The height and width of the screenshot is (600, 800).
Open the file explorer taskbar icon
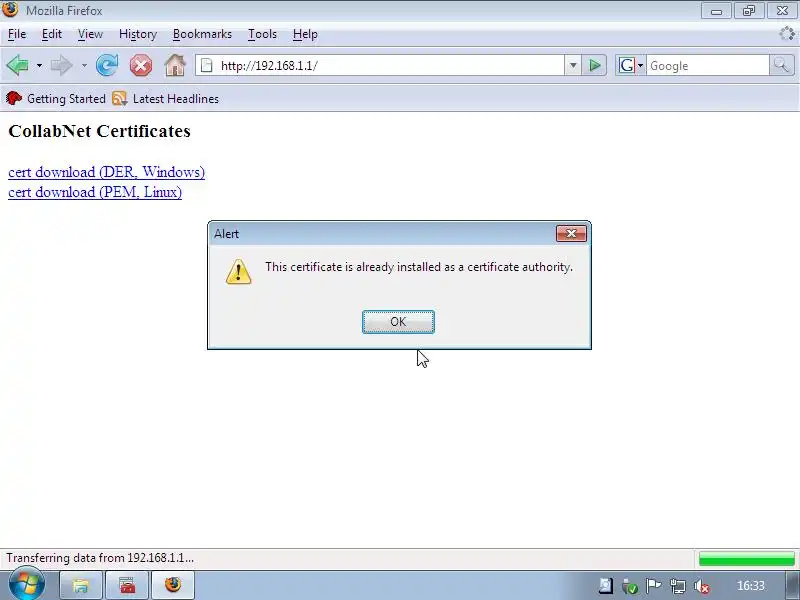(81, 585)
